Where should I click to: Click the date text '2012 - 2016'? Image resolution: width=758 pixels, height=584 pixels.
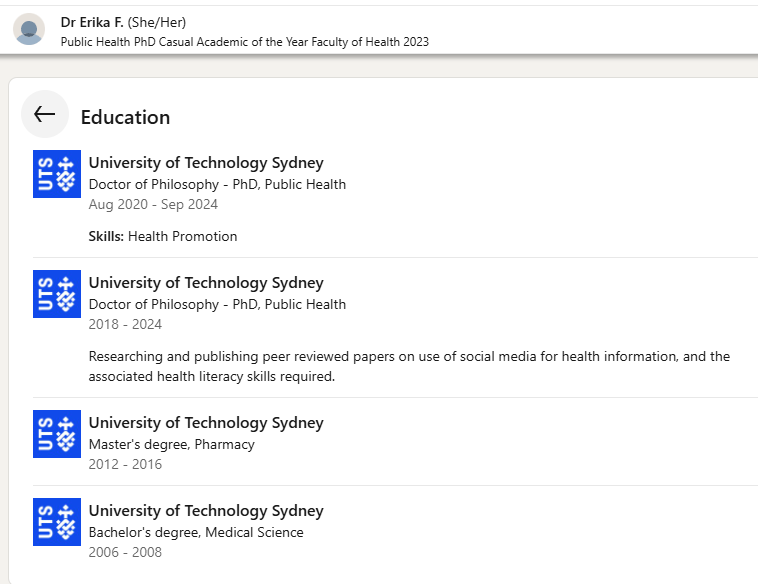125,465
